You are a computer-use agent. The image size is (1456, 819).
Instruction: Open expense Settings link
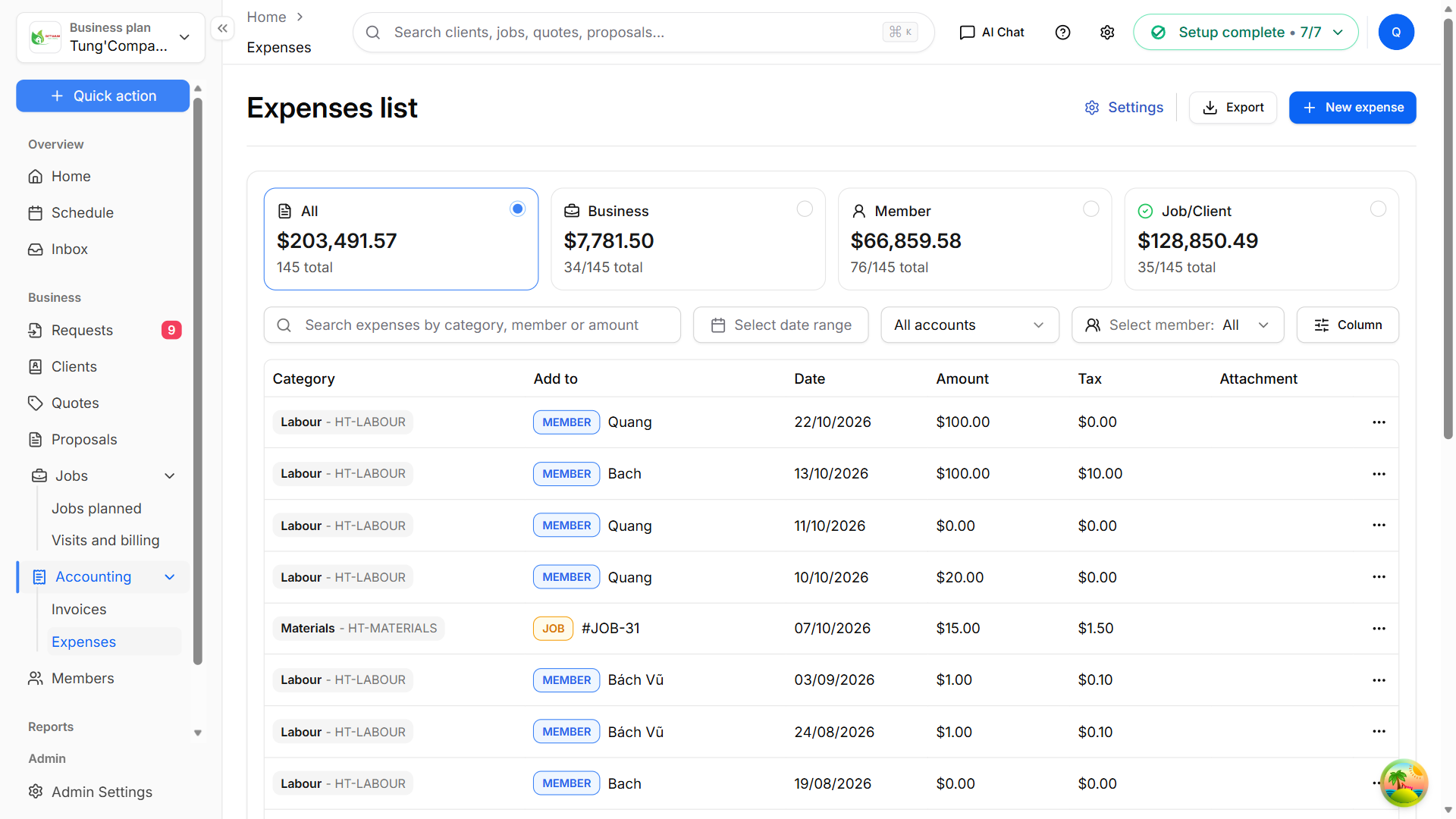pyautogui.click(x=1124, y=108)
